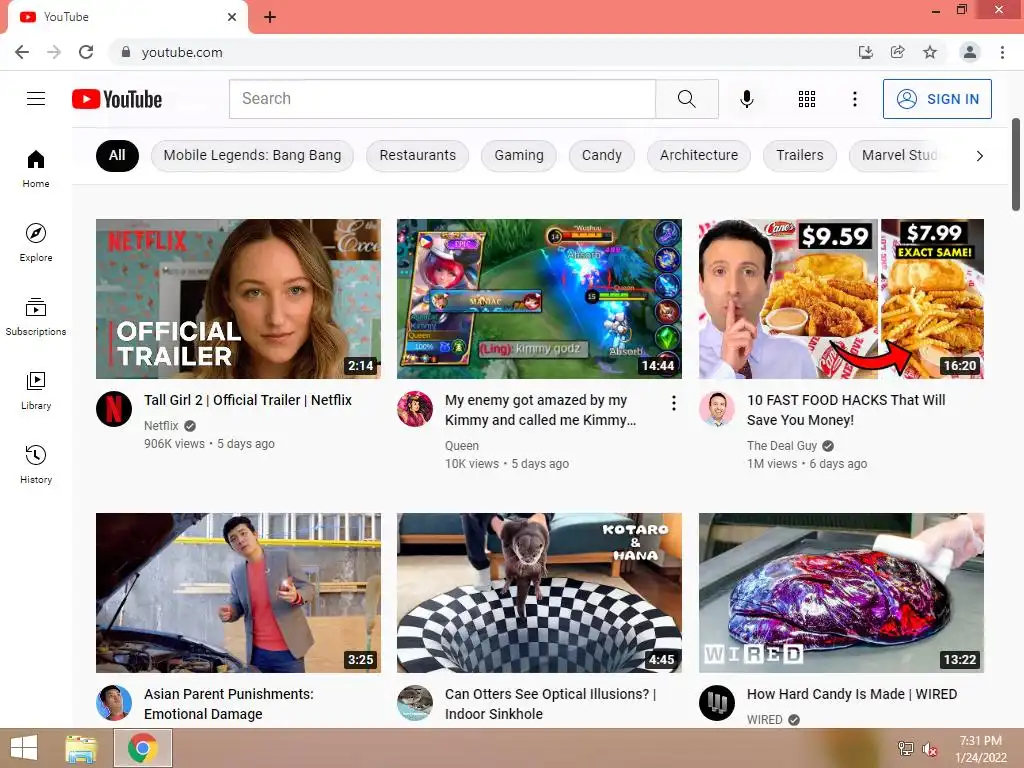Image resolution: width=1024 pixels, height=768 pixels.
Task: Click the otter video channel avatar
Action: [415, 703]
